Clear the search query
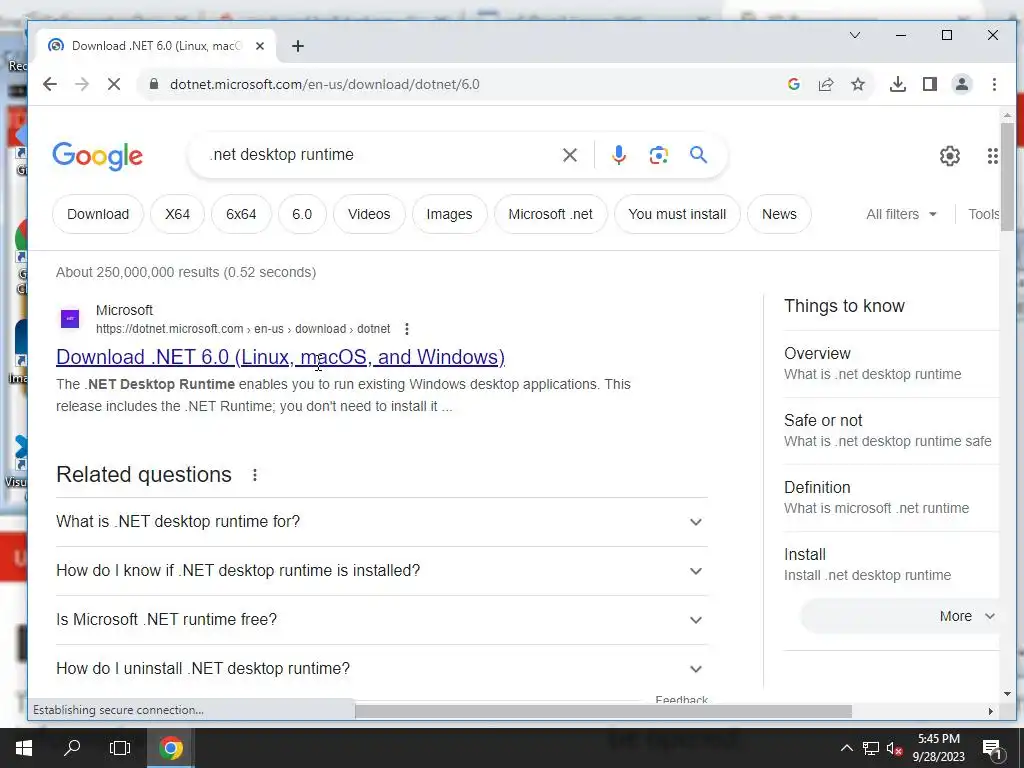The width and height of the screenshot is (1024, 768). pos(569,155)
